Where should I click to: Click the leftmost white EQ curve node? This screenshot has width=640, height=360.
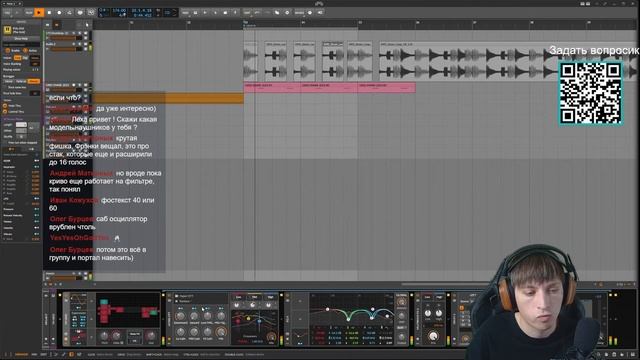point(327,309)
